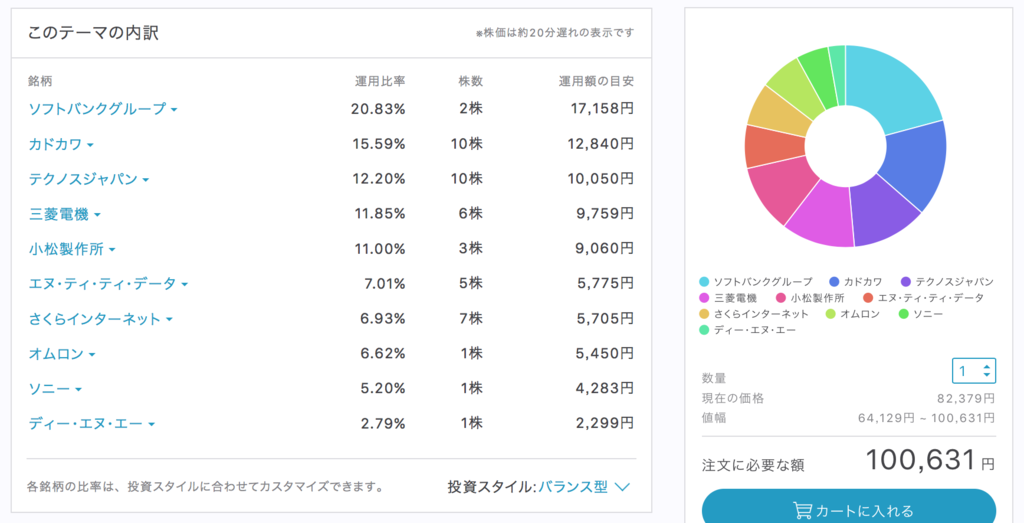
Task: Expand 三菱電機 stock details
Action: coord(65,214)
